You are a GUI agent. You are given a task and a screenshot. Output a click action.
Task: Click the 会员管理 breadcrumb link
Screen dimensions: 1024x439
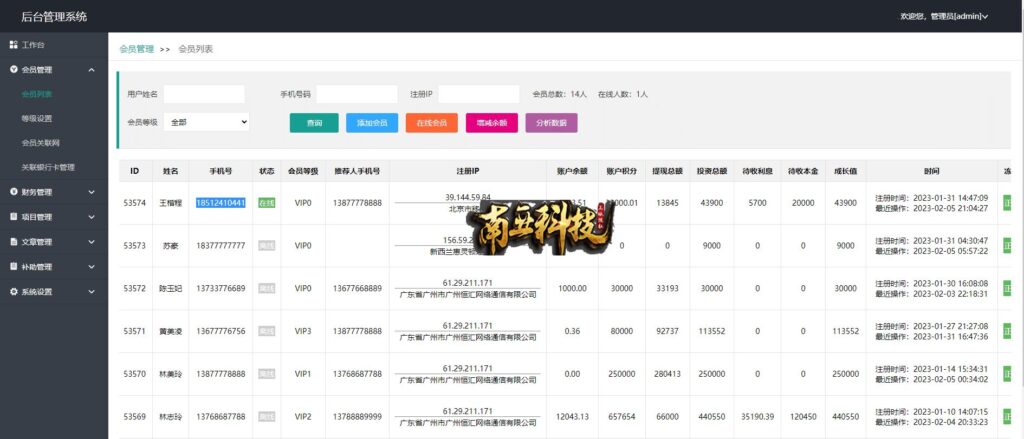click(136, 49)
